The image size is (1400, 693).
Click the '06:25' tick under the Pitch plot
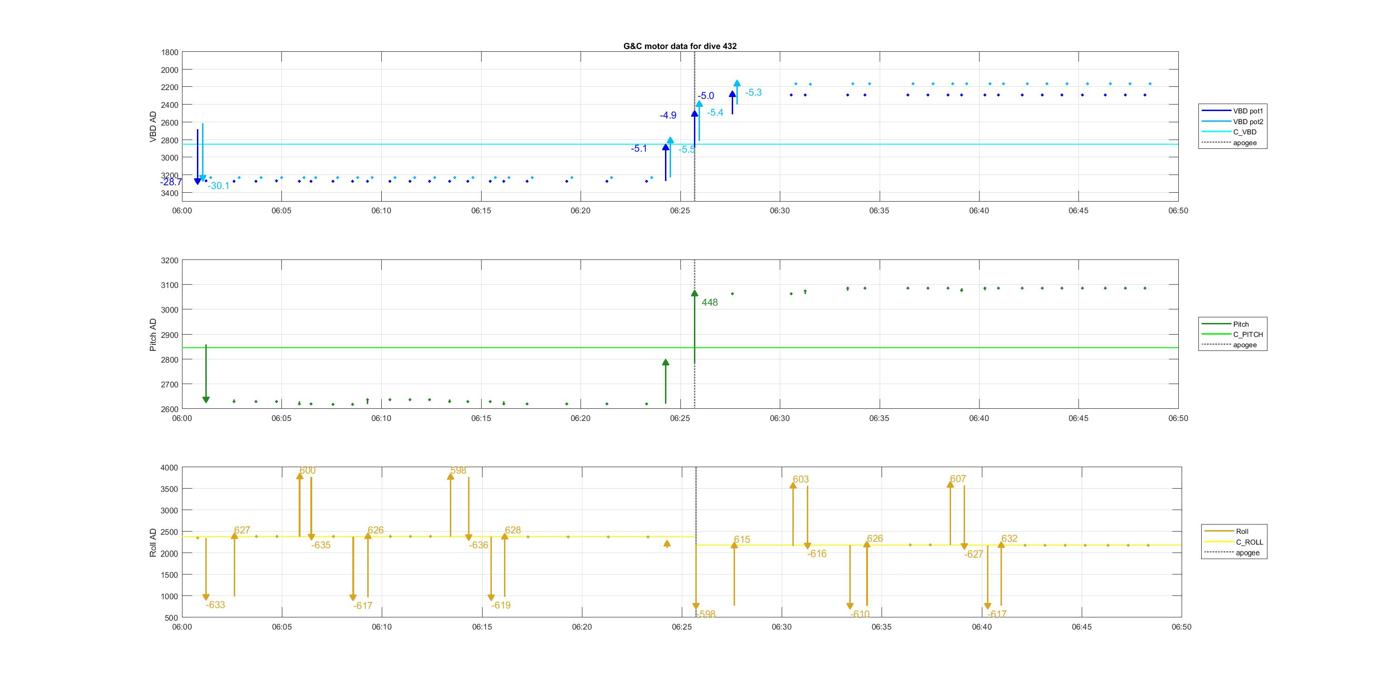click(680, 418)
